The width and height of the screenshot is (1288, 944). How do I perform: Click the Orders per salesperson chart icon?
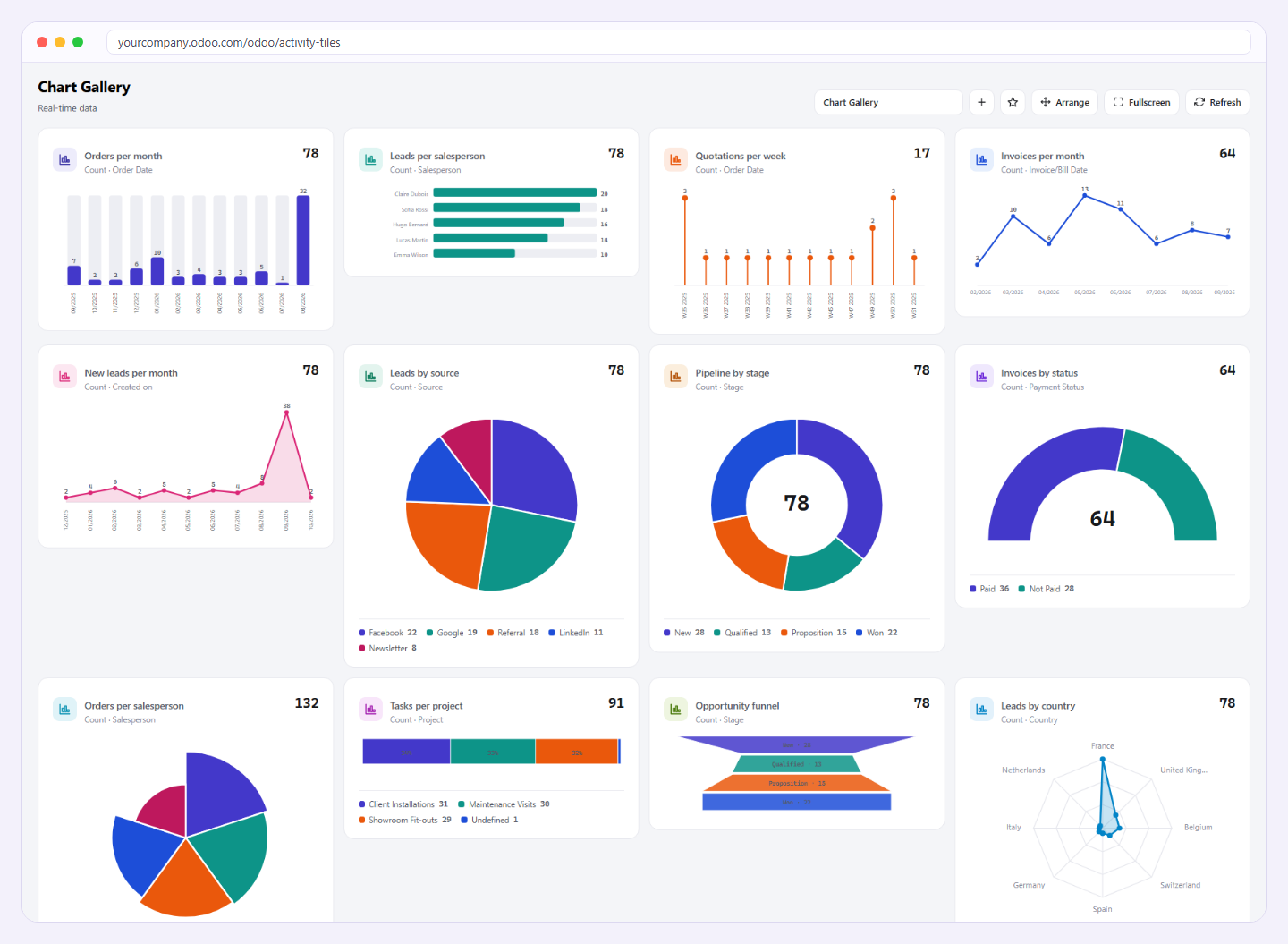pyautogui.click(x=64, y=710)
